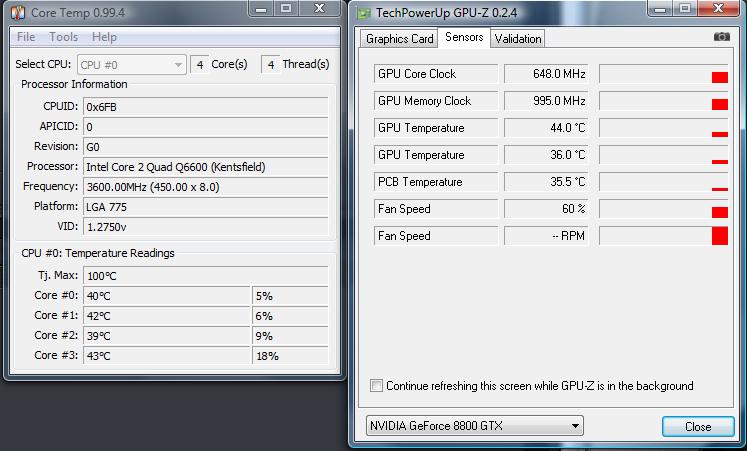Image resolution: width=747 pixels, height=451 pixels.
Task: Click the Thread(s) count field
Action: pos(270,64)
